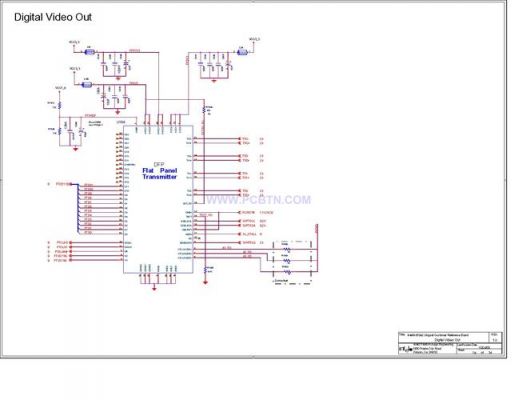Viewport: 518px width, 400px height.
Task: Click ground symbol under bottom-left resistor divider
Action: pyautogui.click(x=76, y=149)
